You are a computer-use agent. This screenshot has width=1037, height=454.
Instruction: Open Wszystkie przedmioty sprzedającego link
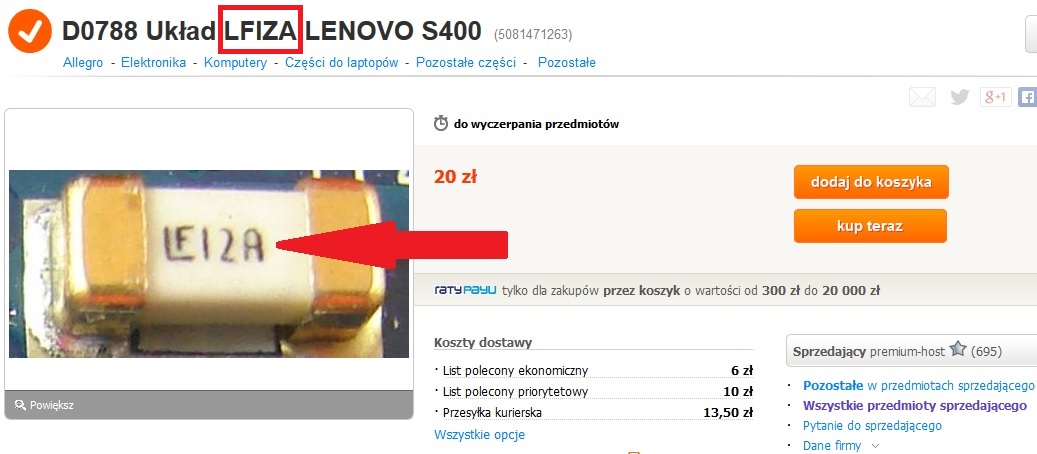915,406
